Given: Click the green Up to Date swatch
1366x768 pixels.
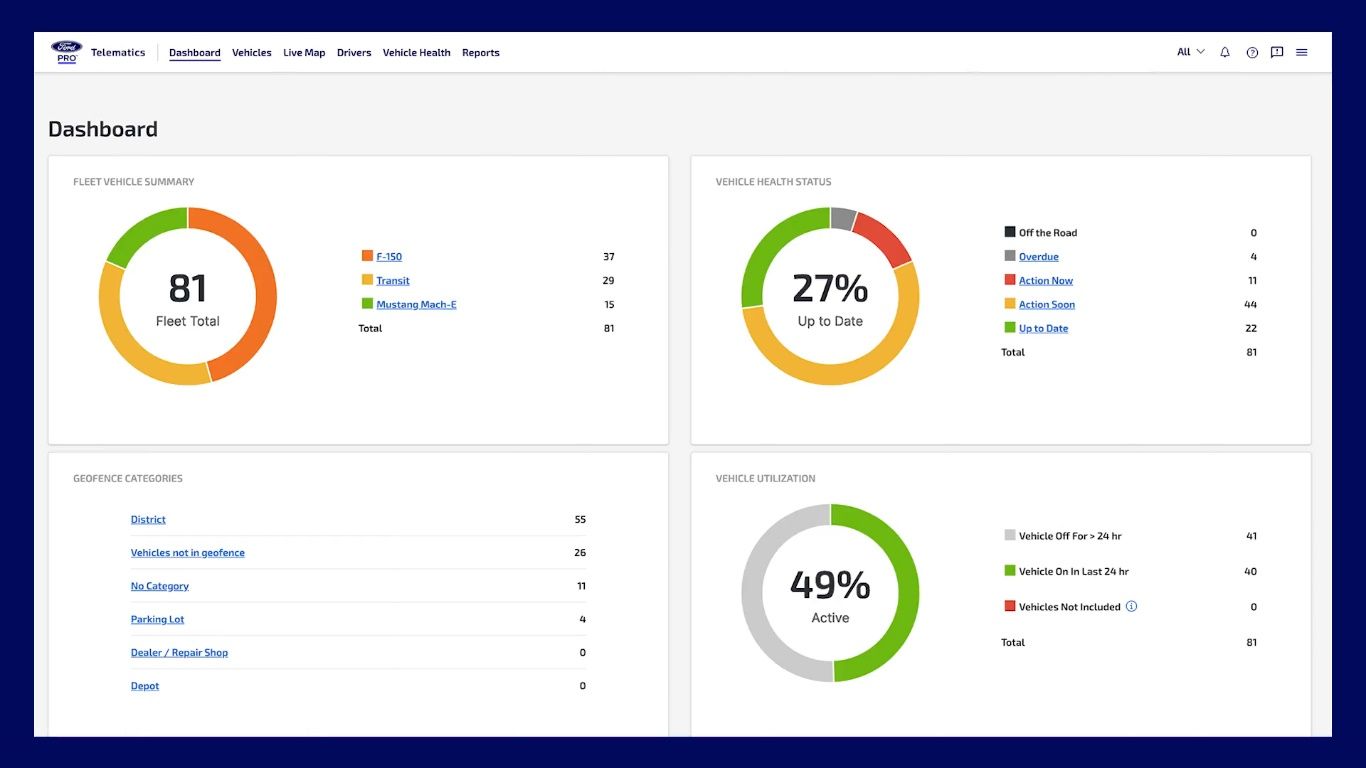Looking at the screenshot, I should [1010, 328].
